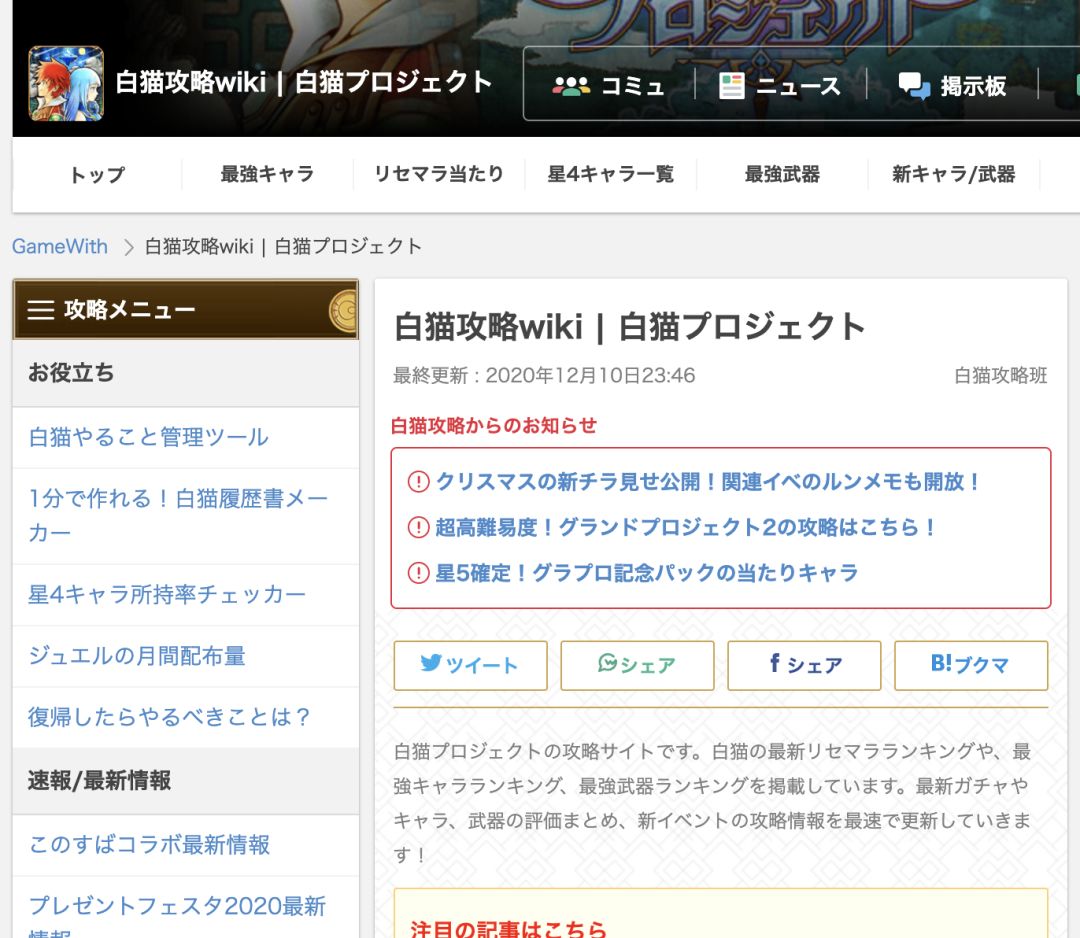The width and height of the screenshot is (1080, 938).
Task: Switch to the 最強キャラ tab
Action: (x=267, y=173)
